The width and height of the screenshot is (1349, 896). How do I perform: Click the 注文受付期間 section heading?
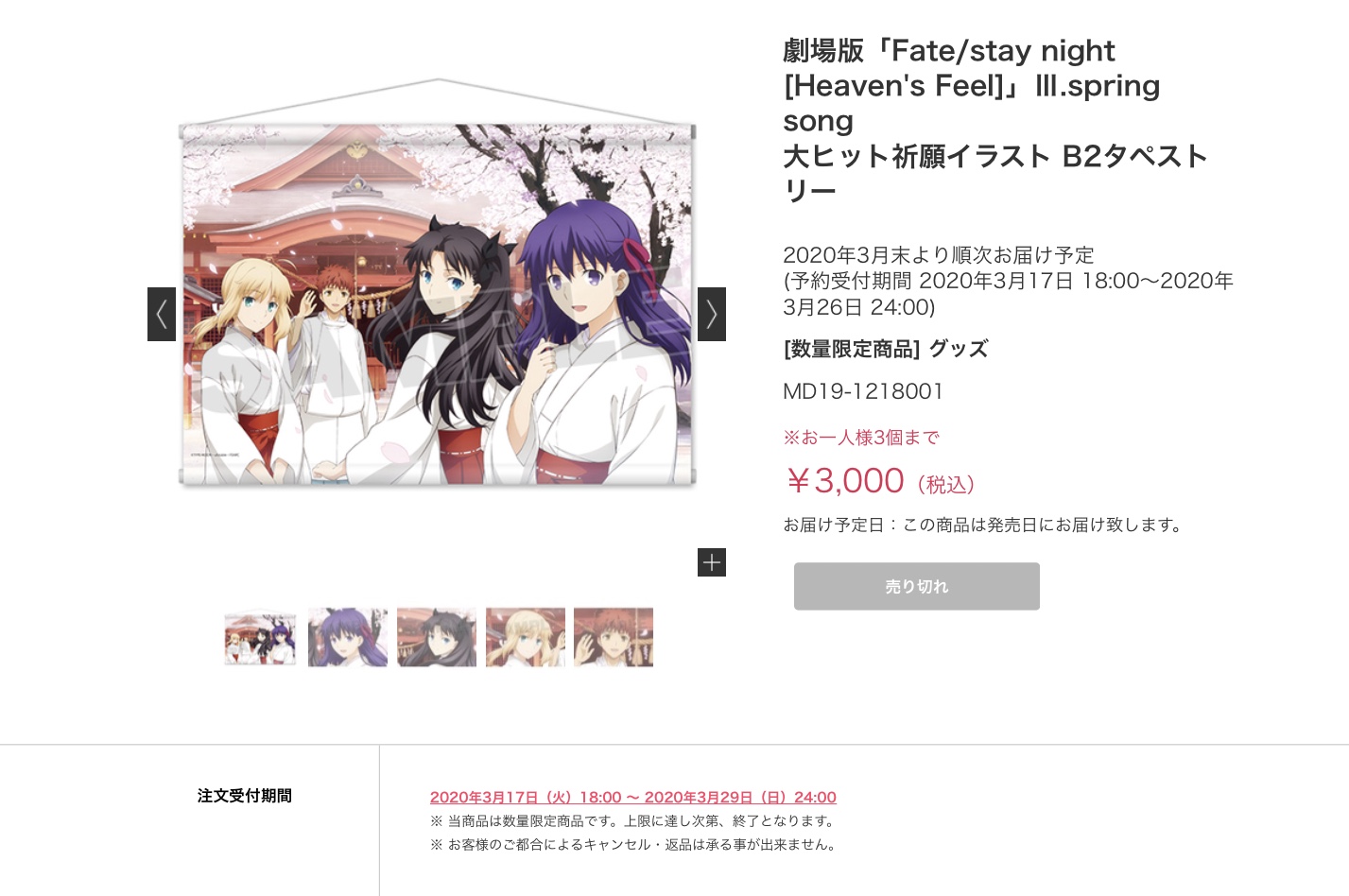click(245, 796)
